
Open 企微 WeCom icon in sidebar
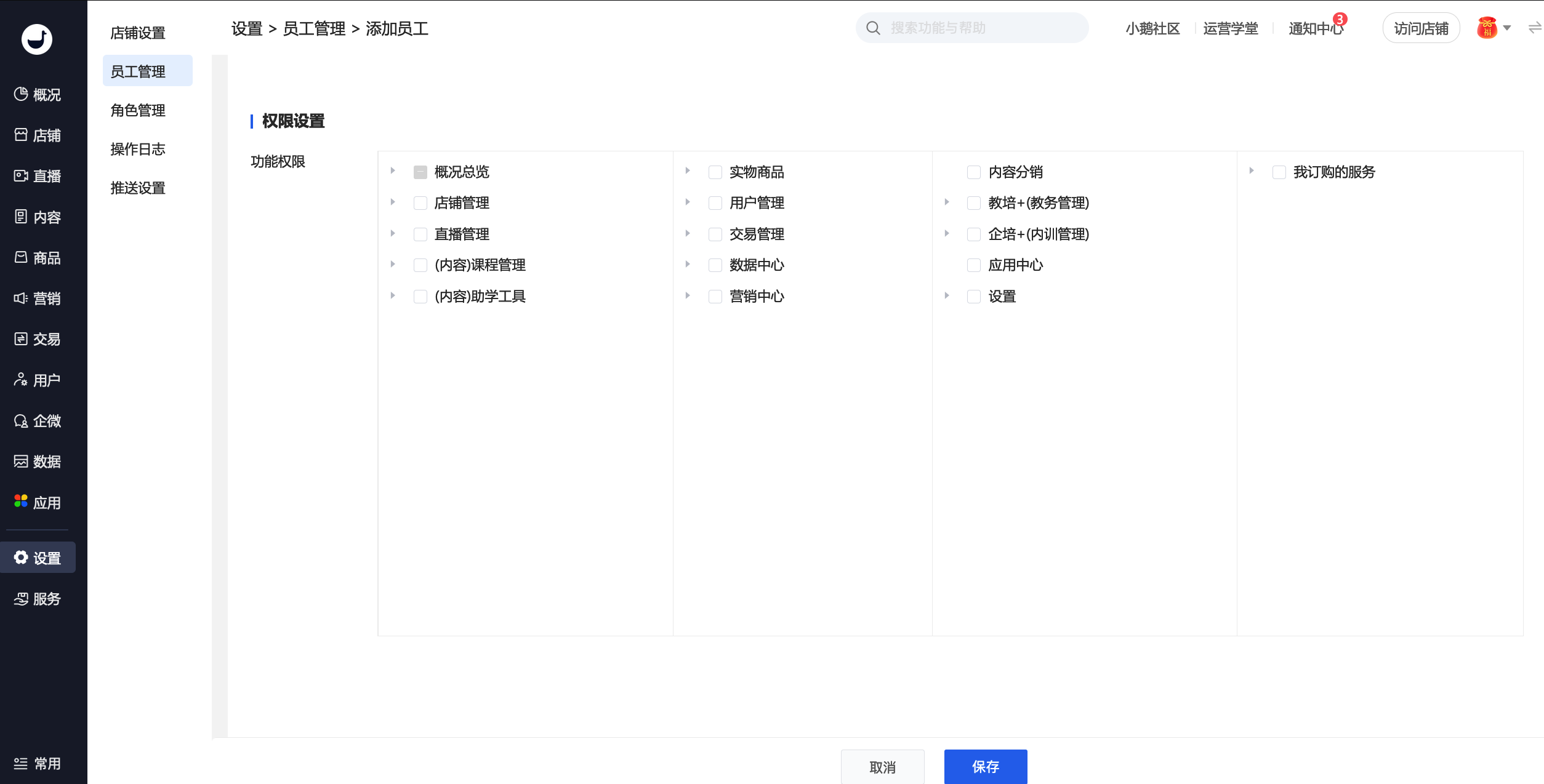pyautogui.click(x=21, y=420)
